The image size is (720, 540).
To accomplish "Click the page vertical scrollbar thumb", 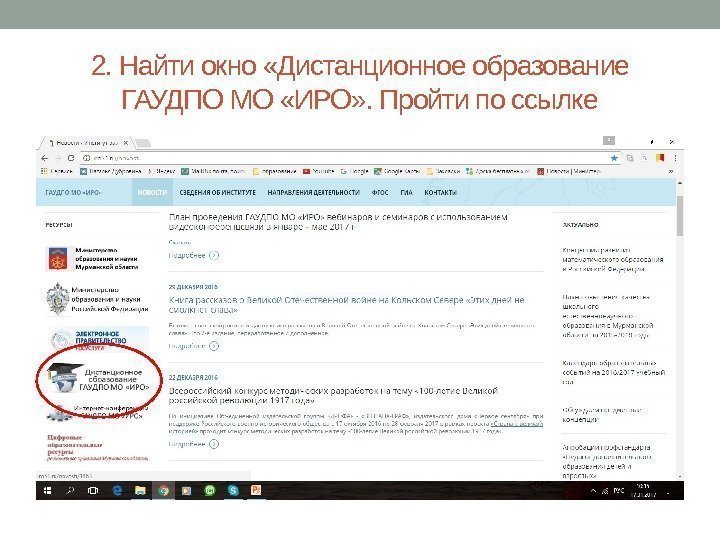I will (680, 217).
